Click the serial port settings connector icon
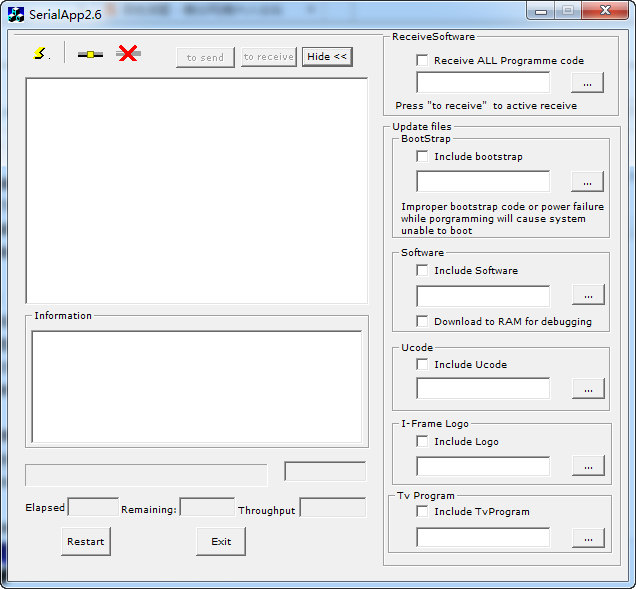 tap(90, 54)
